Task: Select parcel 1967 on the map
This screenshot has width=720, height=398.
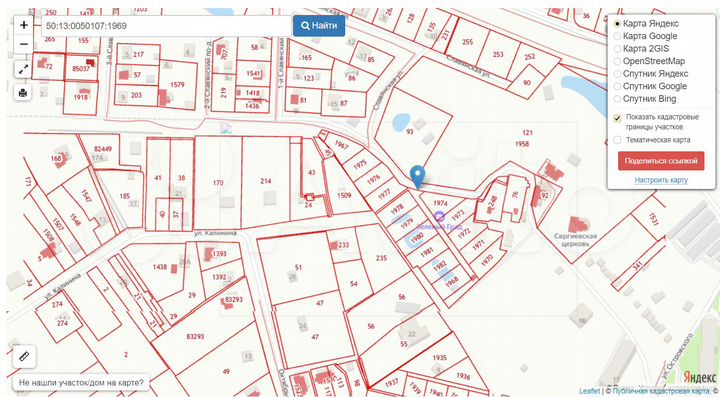Action: click(x=342, y=145)
